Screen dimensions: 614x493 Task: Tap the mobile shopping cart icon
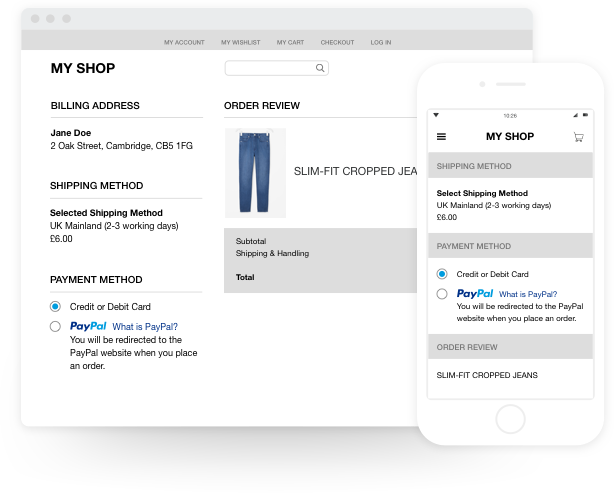click(x=578, y=137)
